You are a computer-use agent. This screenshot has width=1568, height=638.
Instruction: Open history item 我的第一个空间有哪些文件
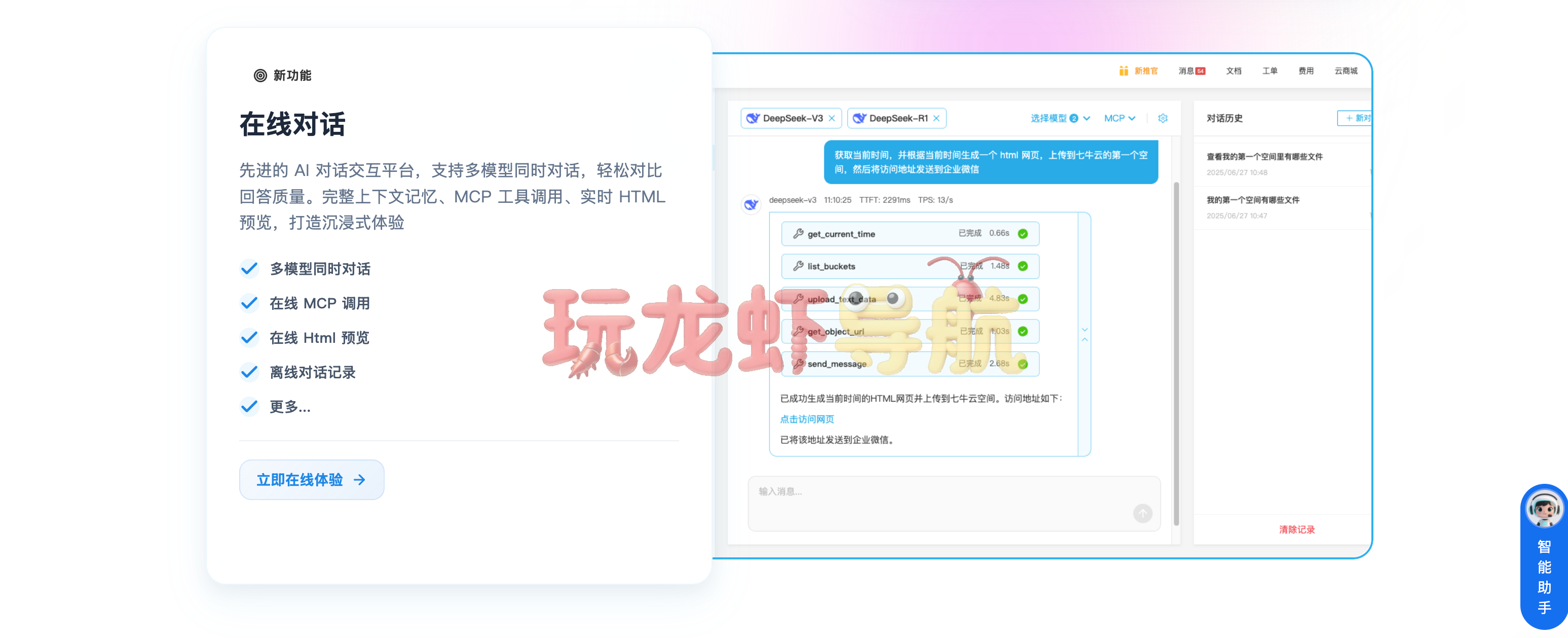(1282, 207)
